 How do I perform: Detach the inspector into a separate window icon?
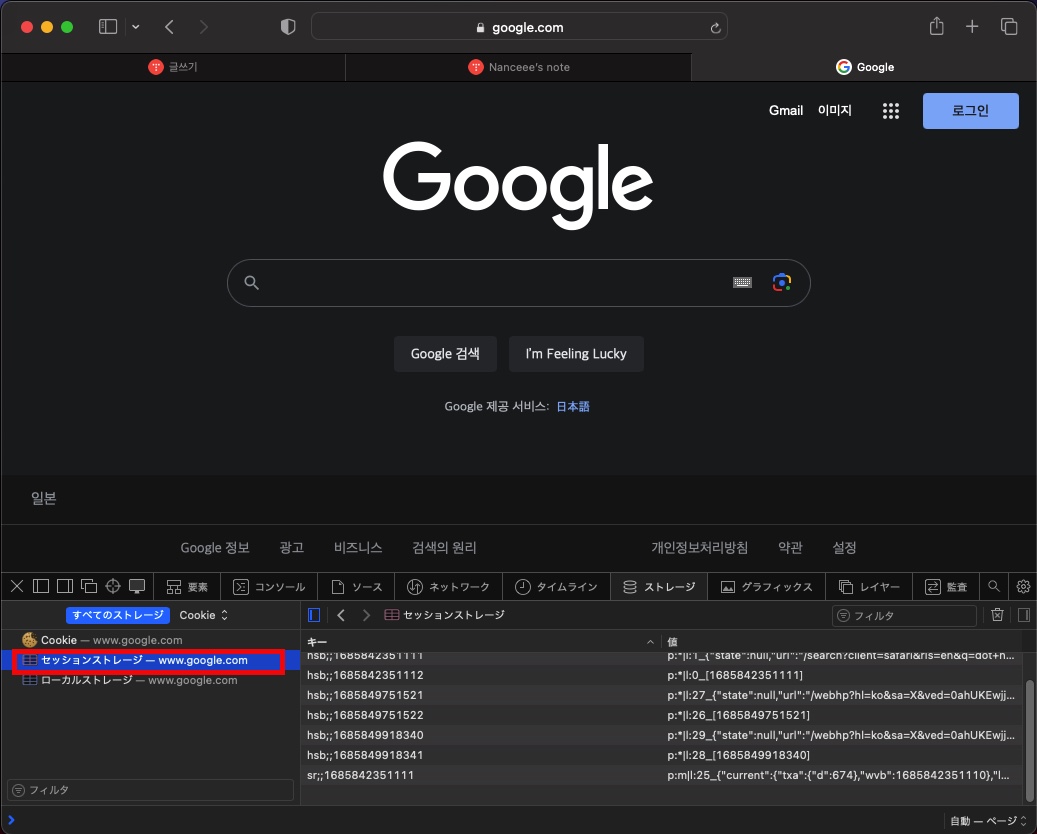click(x=89, y=586)
